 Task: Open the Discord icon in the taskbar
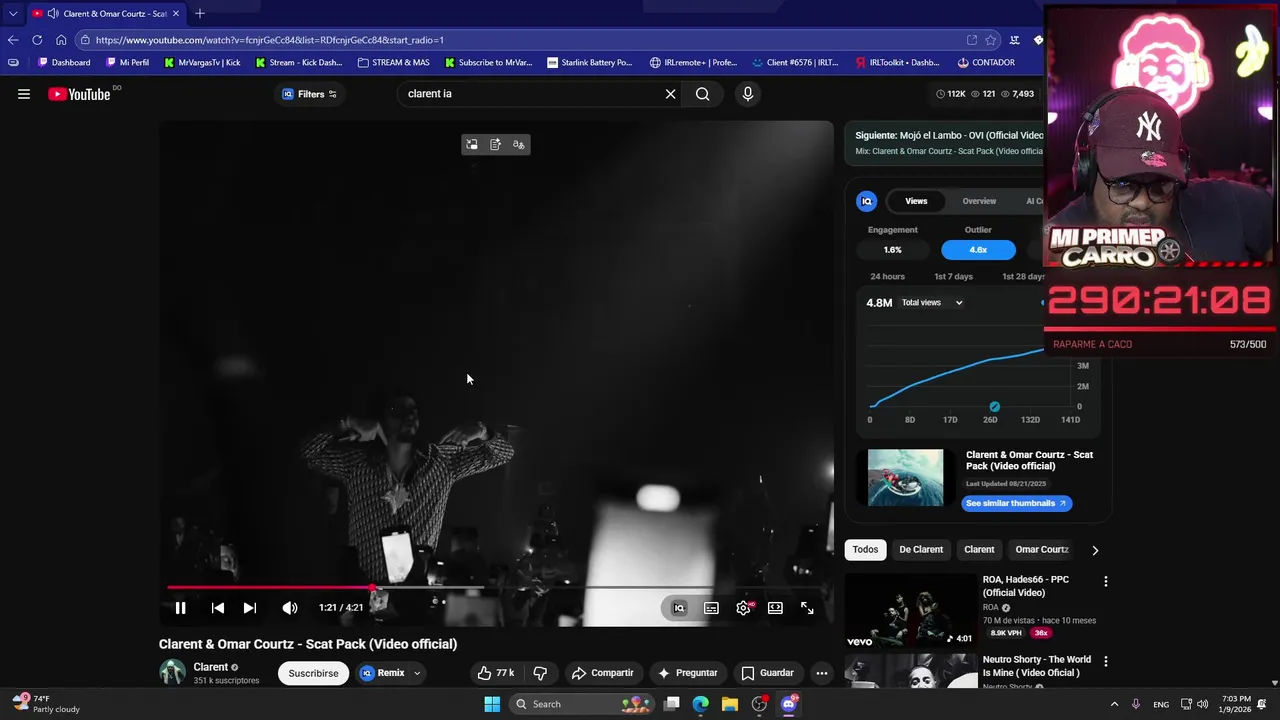pos(789,704)
